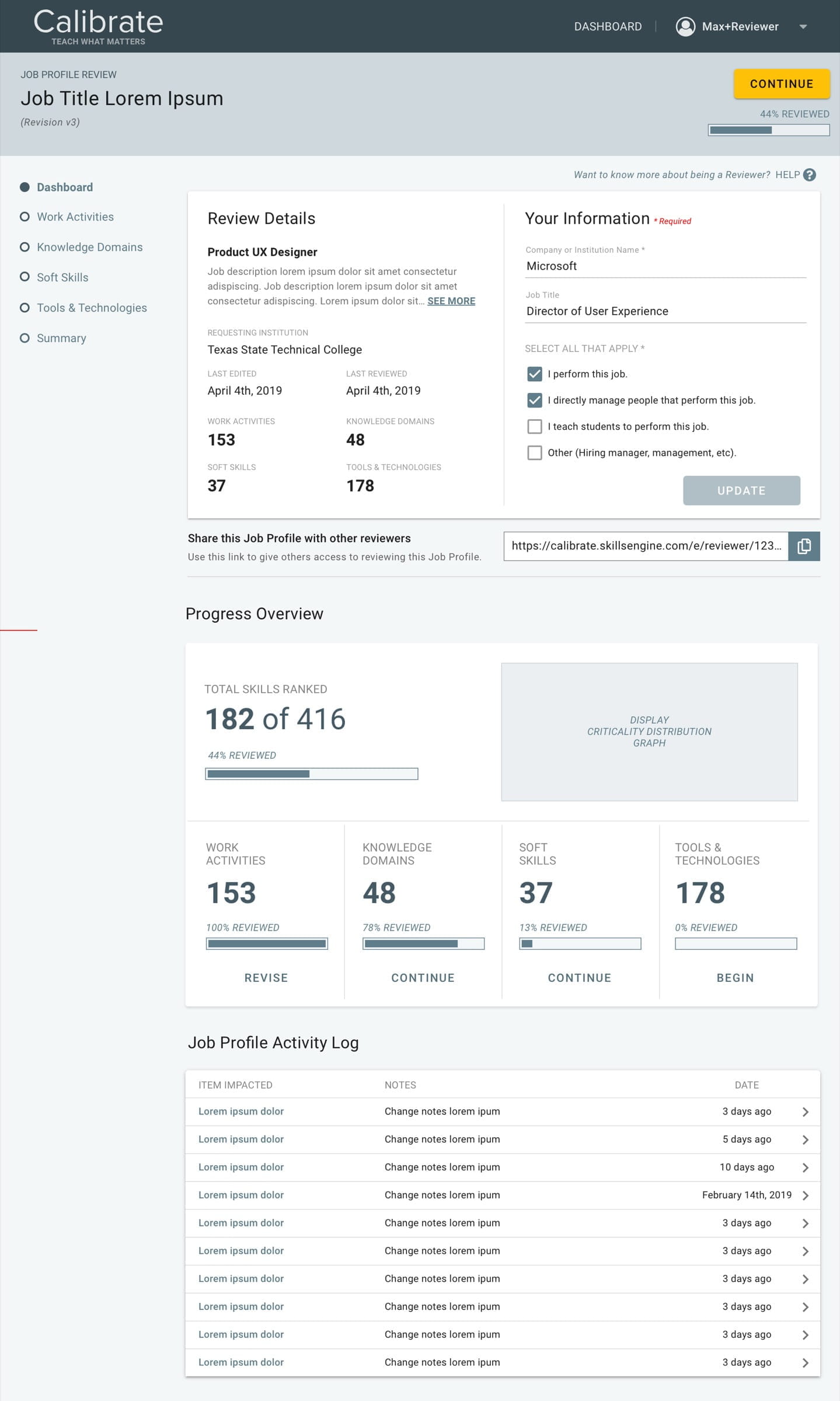Select the Work Activities sidebar bullet
Viewport: 840px width, 1401px height.
click(25, 217)
